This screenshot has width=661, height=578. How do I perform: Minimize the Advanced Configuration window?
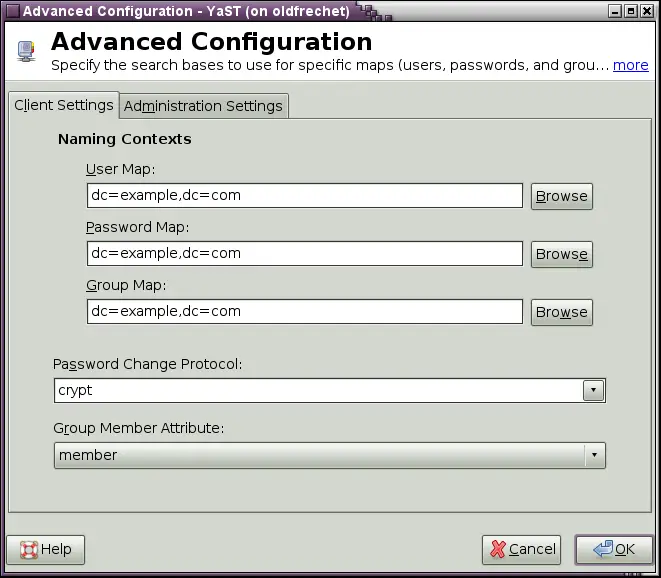pyautogui.click(x=613, y=11)
